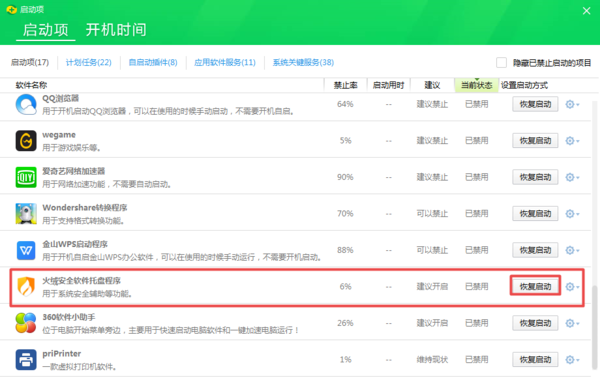Click the priPrinter program name
Image resolution: width=600 pixels, height=378 pixels.
[x=62, y=354]
